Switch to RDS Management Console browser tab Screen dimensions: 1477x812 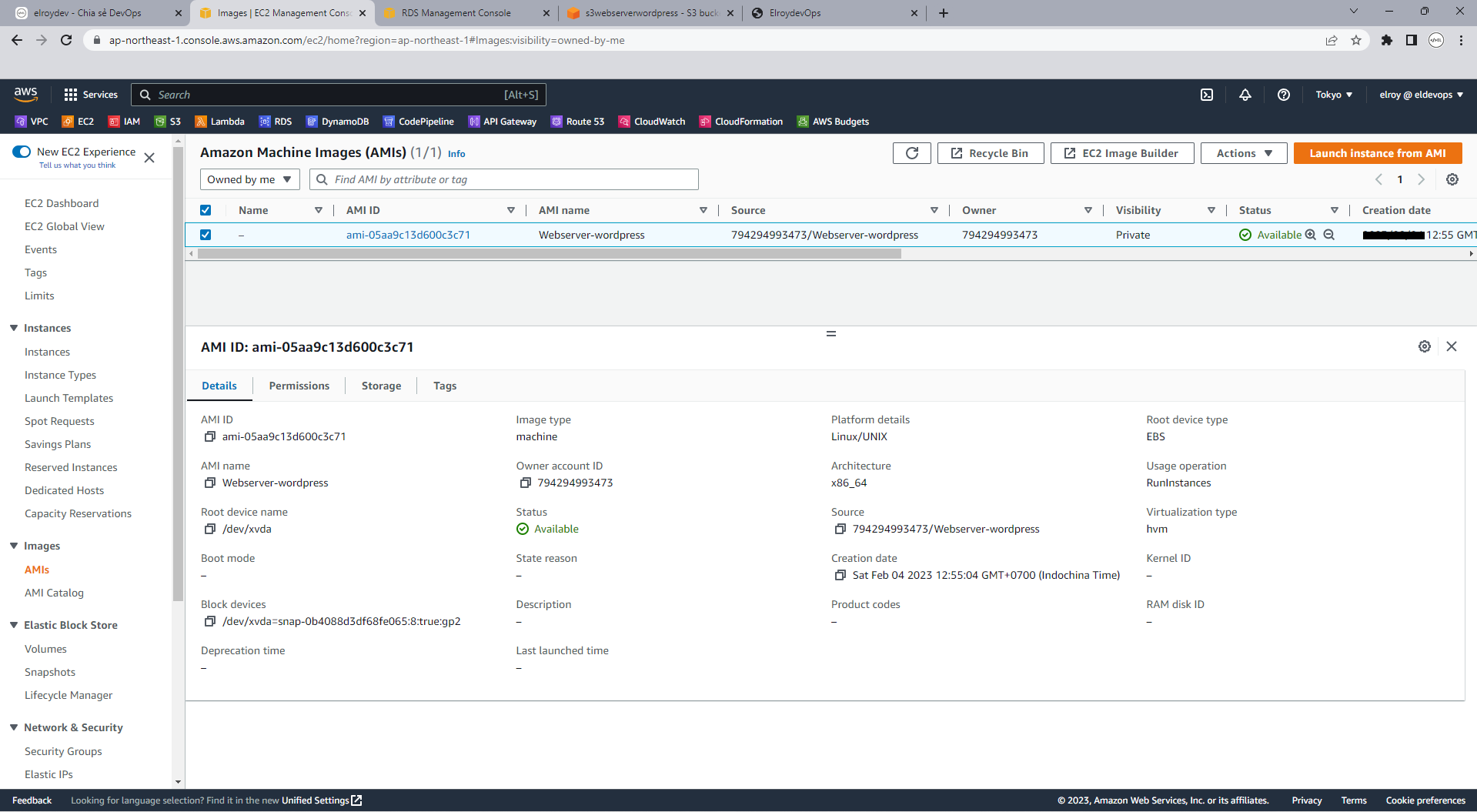tap(466, 13)
